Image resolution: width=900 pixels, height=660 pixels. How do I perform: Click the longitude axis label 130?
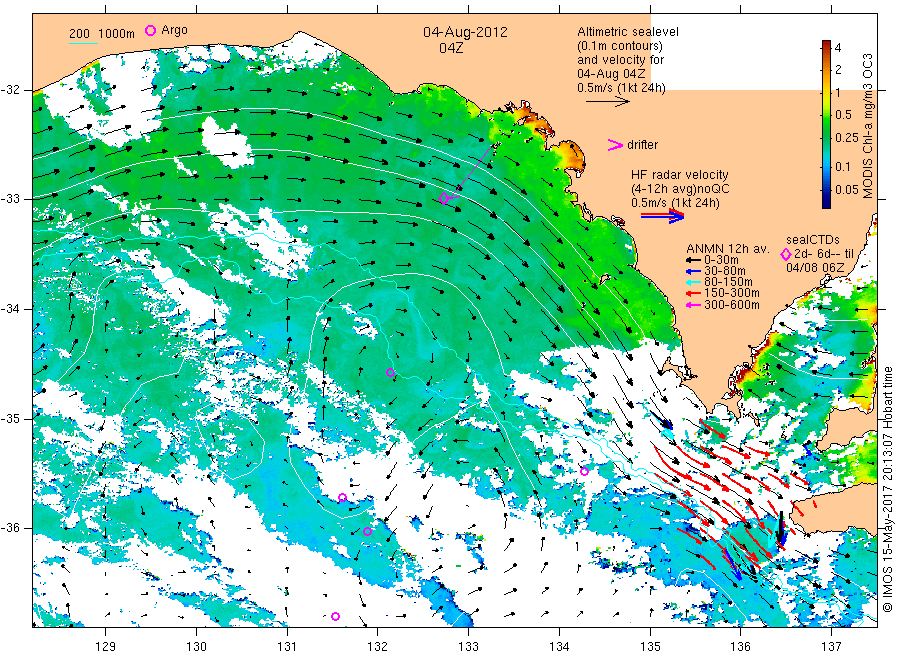coord(196,647)
